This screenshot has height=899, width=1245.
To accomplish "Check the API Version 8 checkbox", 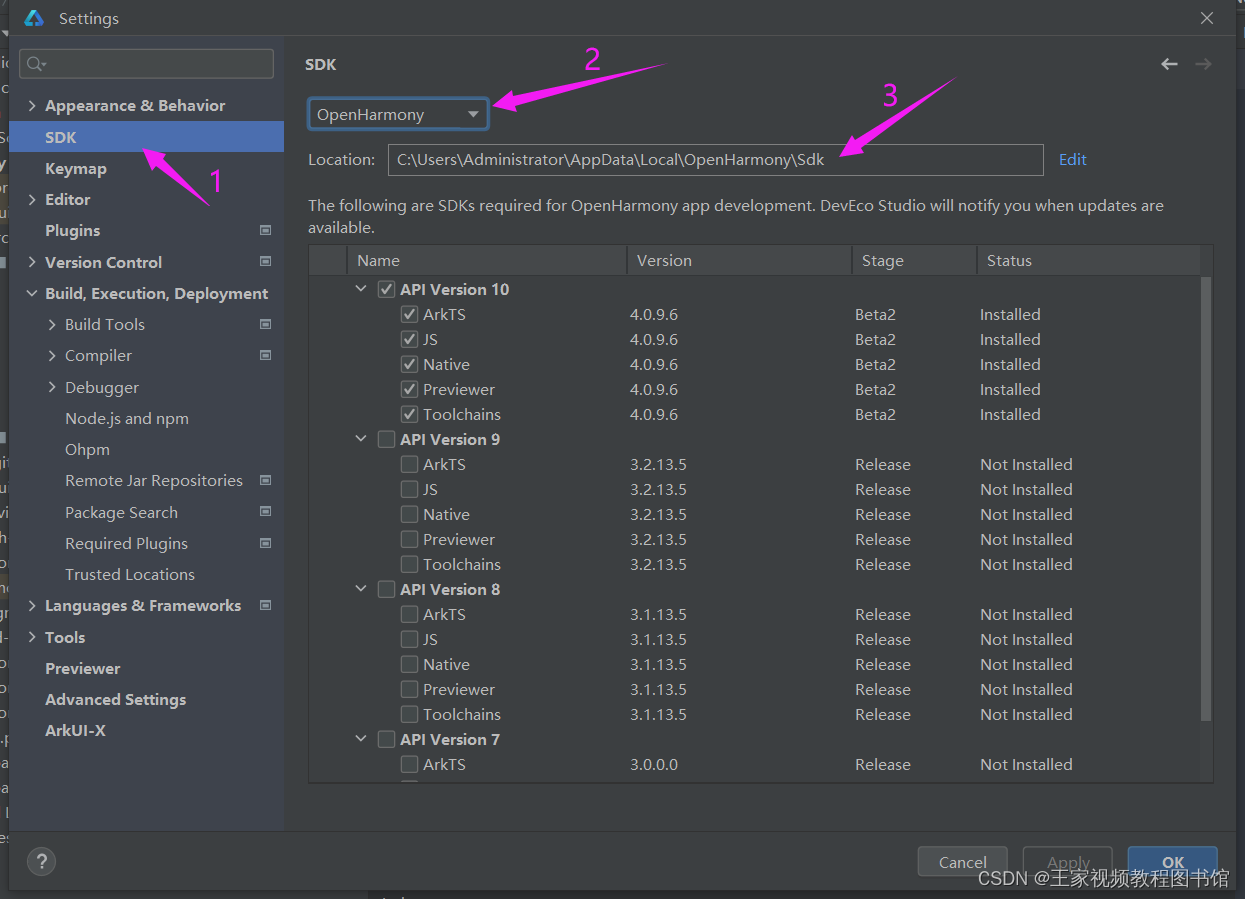I will pos(386,589).
